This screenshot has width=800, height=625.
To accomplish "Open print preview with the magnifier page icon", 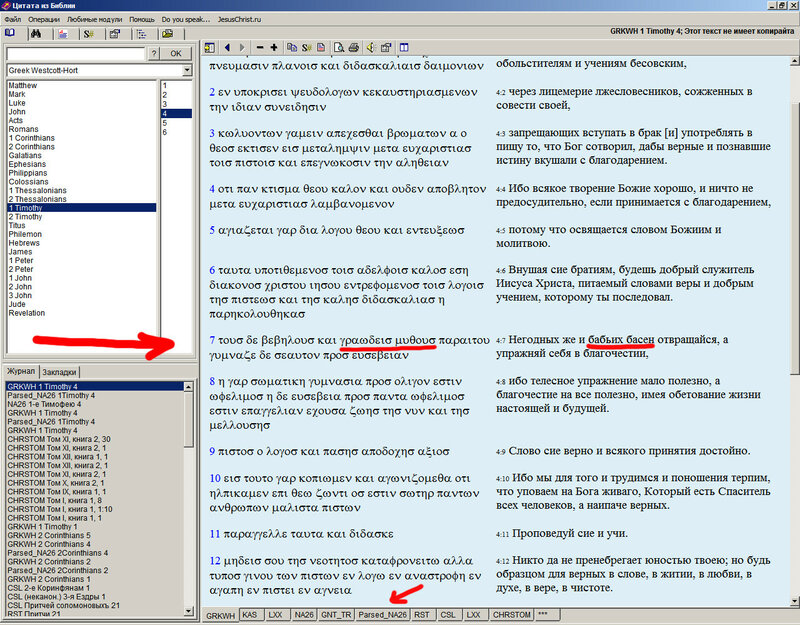I will pos(339,47).
